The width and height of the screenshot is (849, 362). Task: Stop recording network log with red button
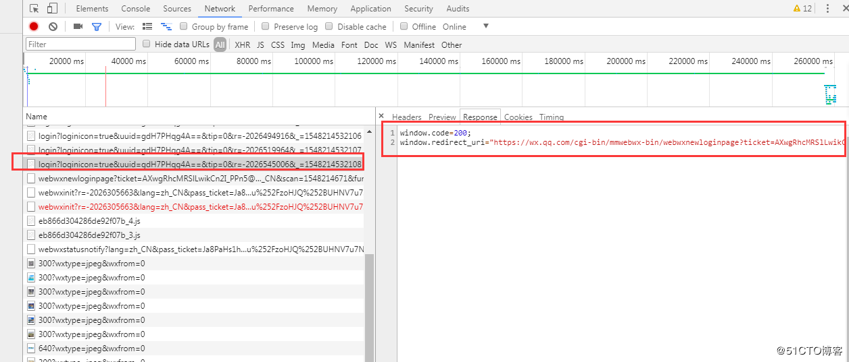point(34,27)
